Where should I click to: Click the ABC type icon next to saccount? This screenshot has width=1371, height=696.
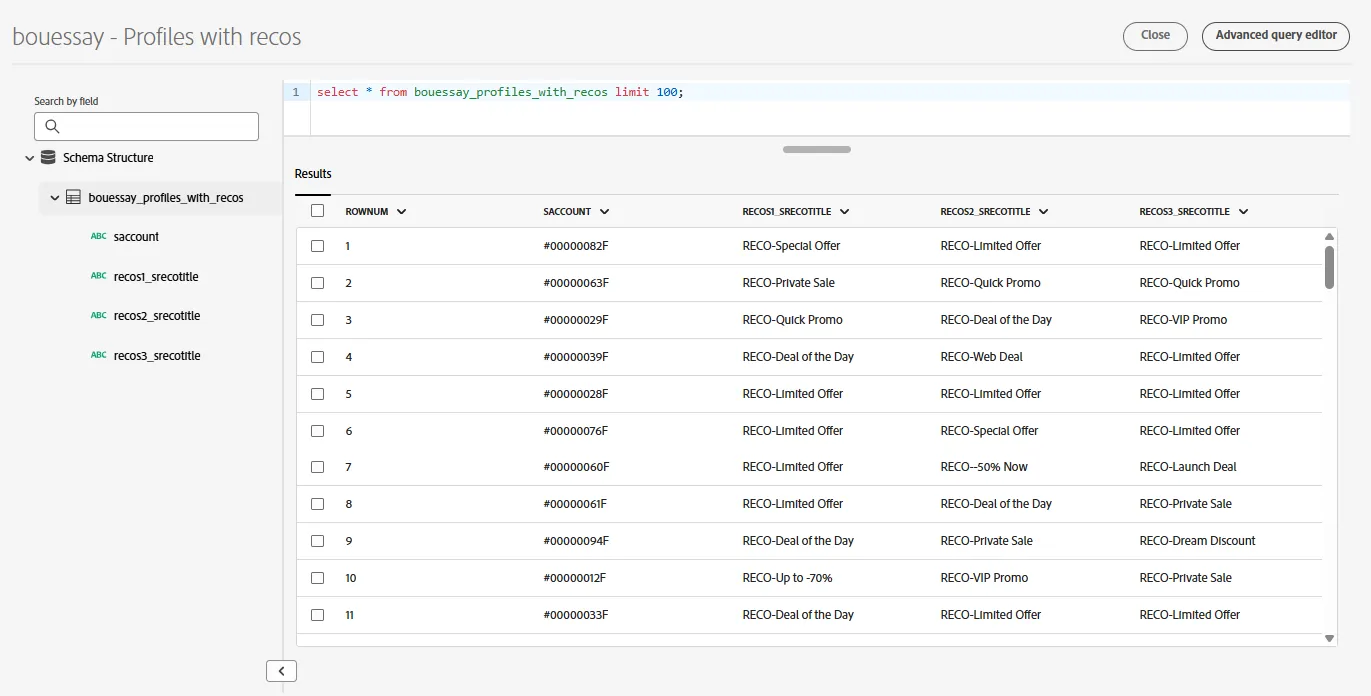coord(98,237)
